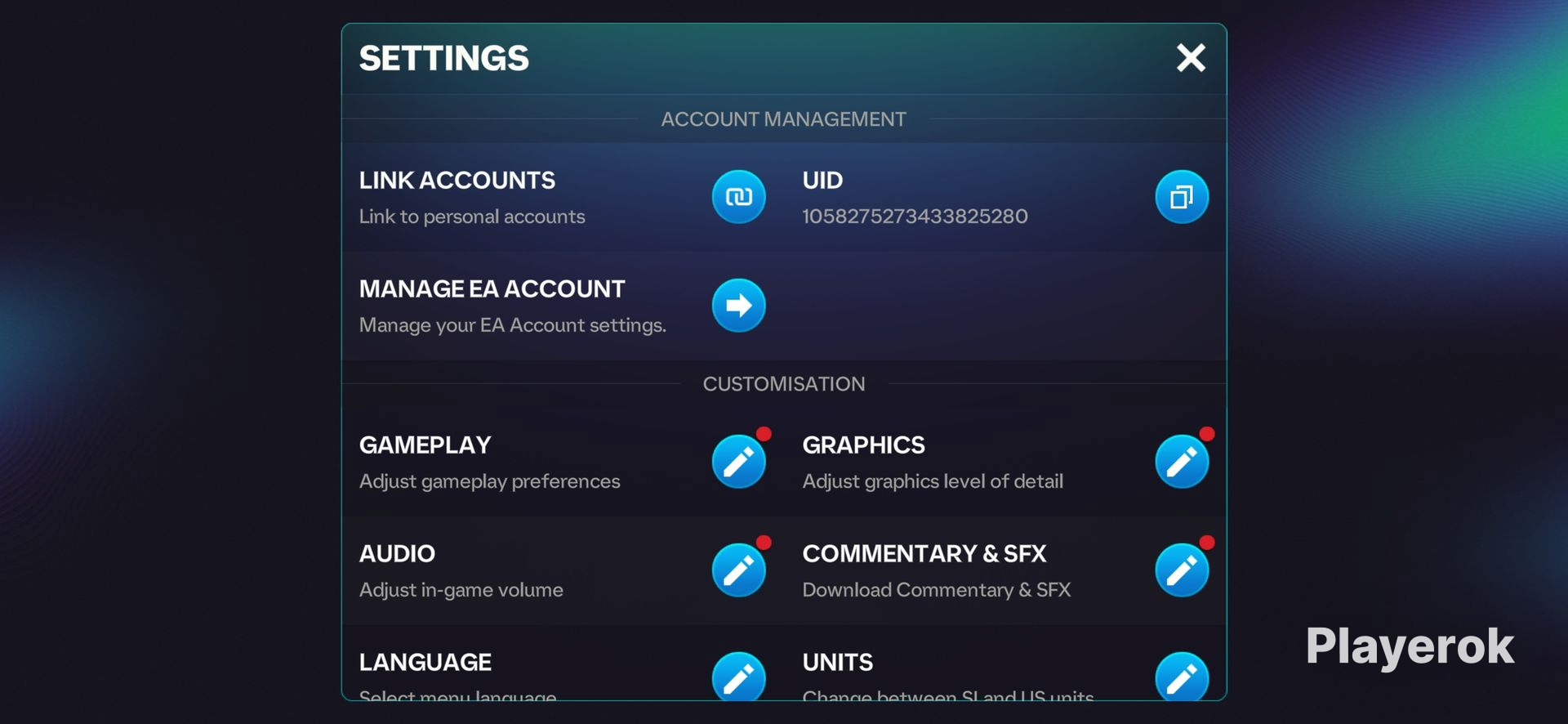This screenshot has height=724, width=1568.
Task: Click the Manage EA Account label
Action: point(492,289)
